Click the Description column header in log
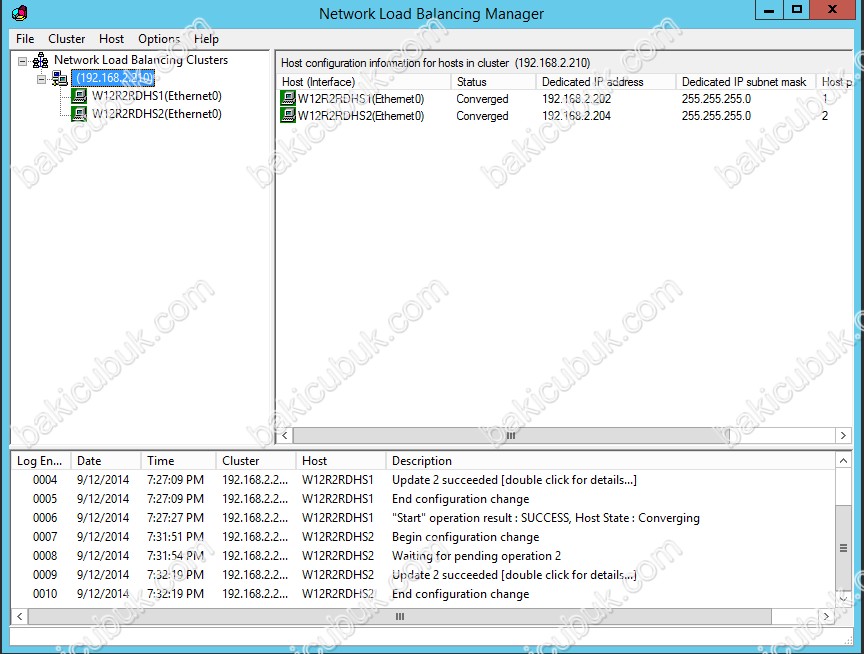The width and height of the screenshot is (864, 654). point(611,461)
